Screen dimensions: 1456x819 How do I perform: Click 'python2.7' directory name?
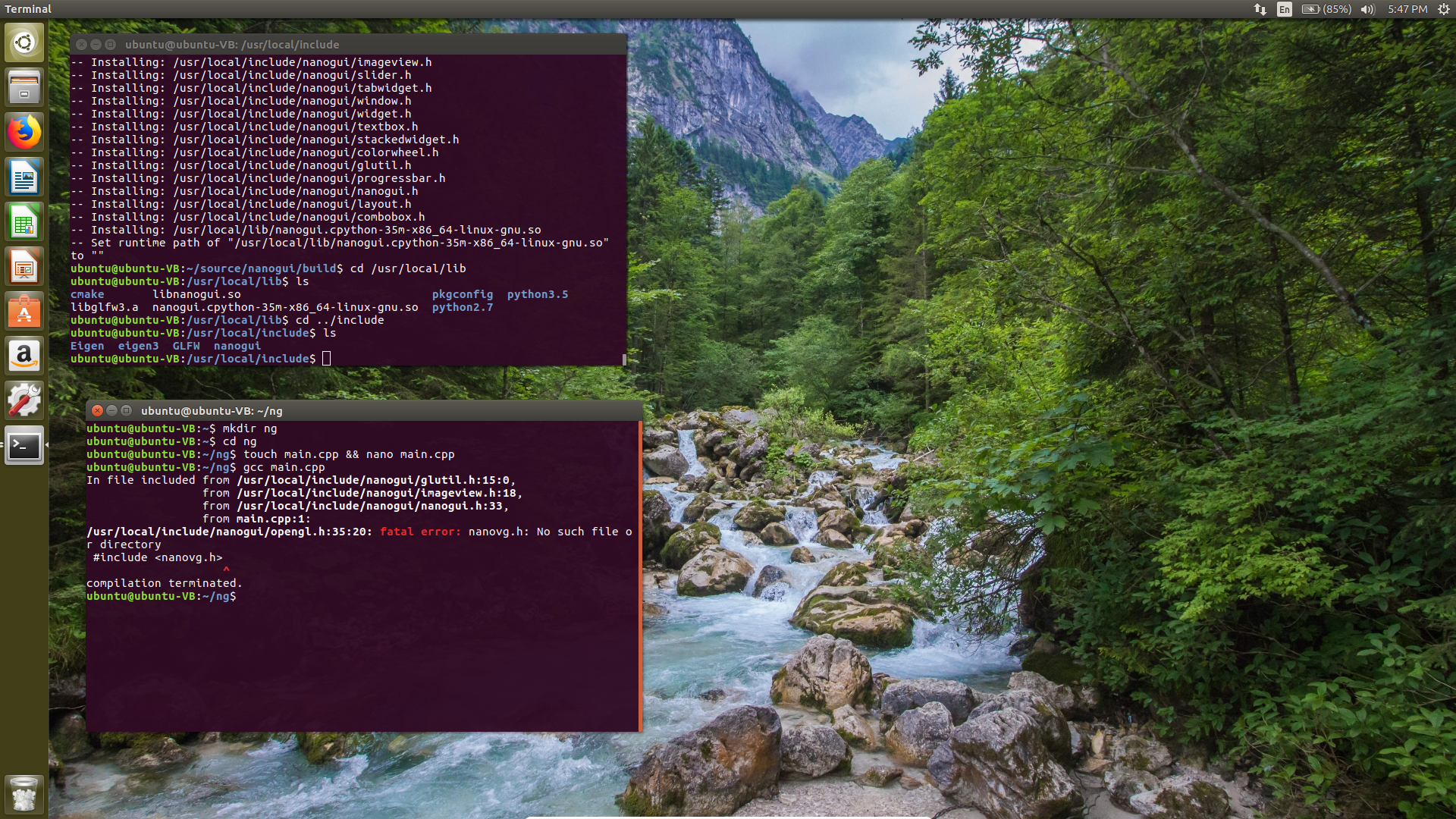coord(463,307)
